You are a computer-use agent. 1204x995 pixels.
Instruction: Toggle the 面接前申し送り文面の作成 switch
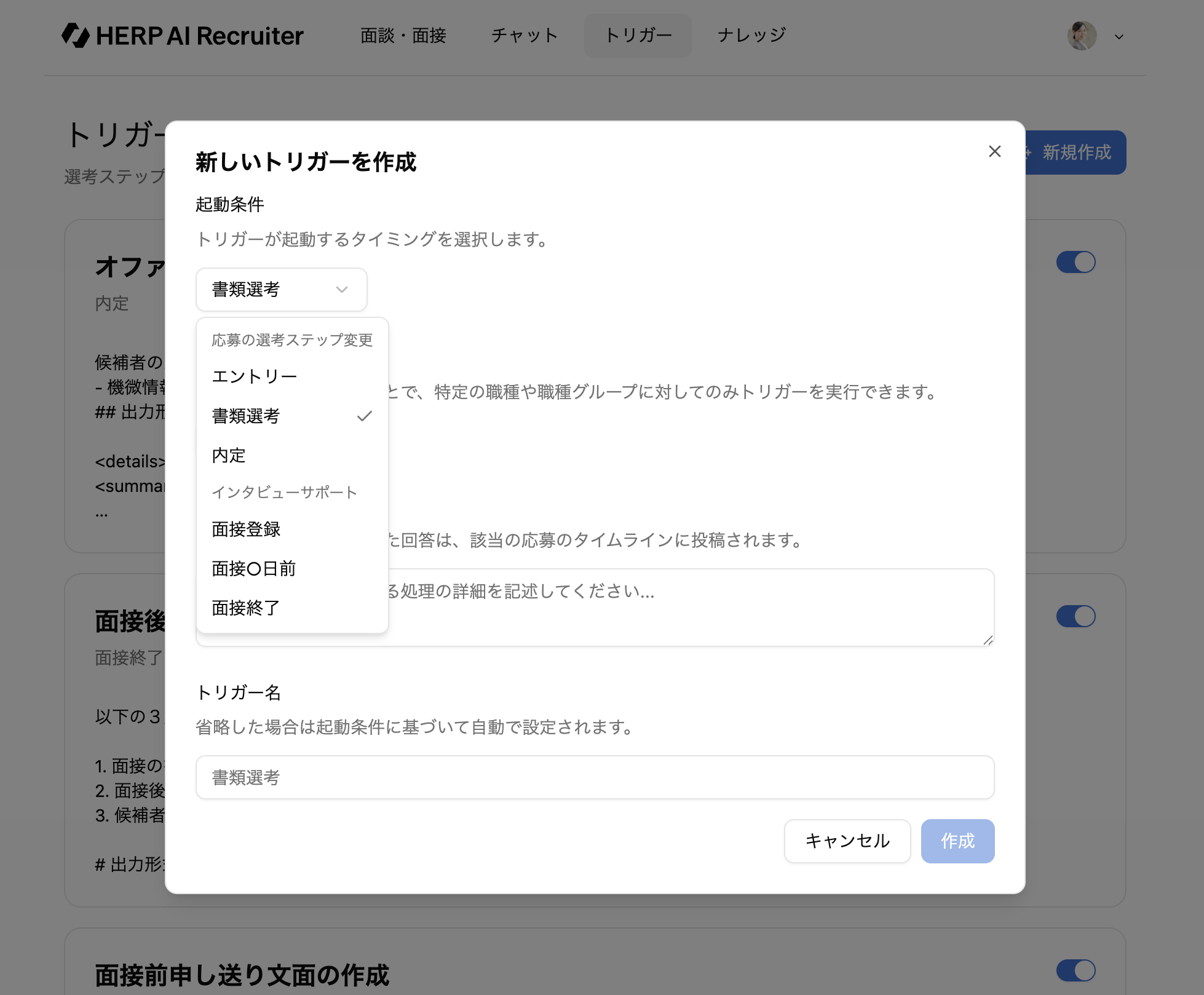[x=1075, y=971]
